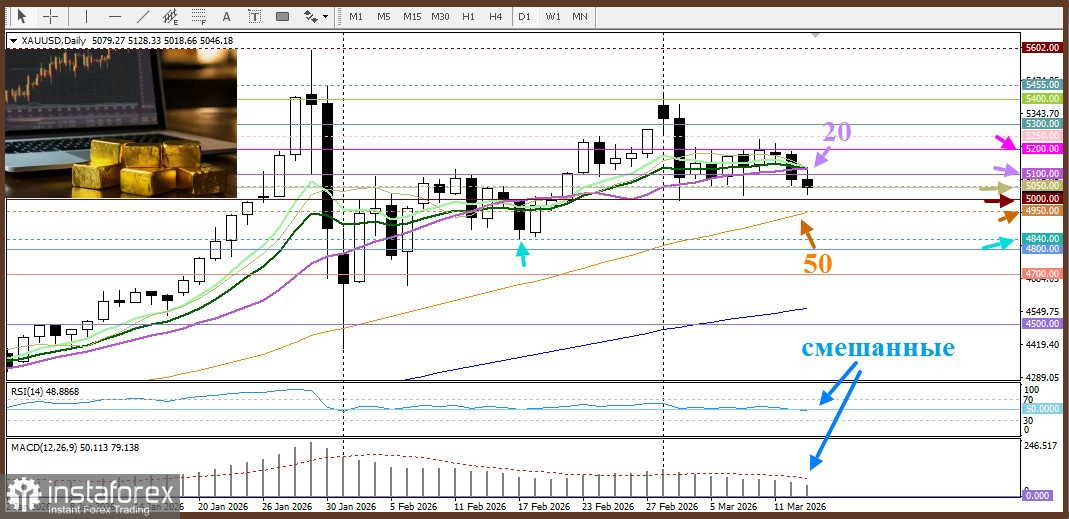The width and height of the screenshot is (1069, 519).
Task: Select the Trendline drawing tool
Action: pos(144,16)
